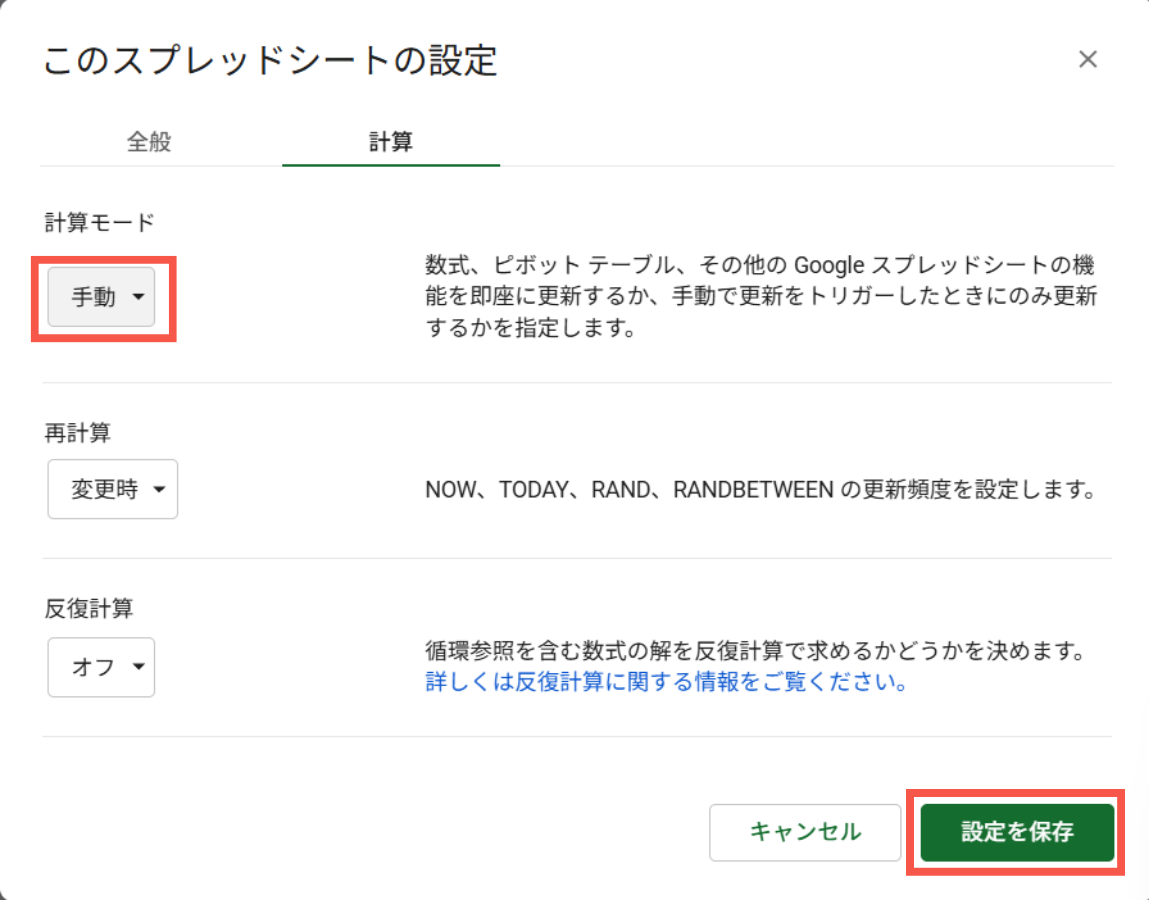This screenshot has width=1149, height=900.
Task: Click the 計算モード heading text
Action: tap(100, 222)
